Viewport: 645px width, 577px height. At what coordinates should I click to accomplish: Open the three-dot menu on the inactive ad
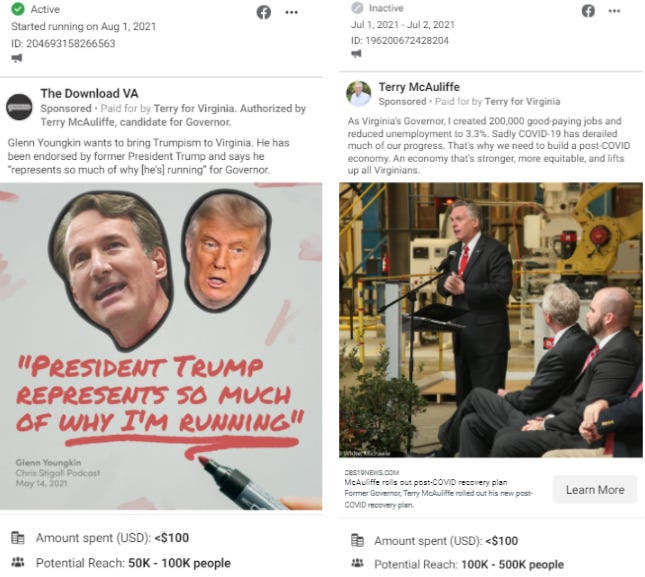tap(614, 11)
